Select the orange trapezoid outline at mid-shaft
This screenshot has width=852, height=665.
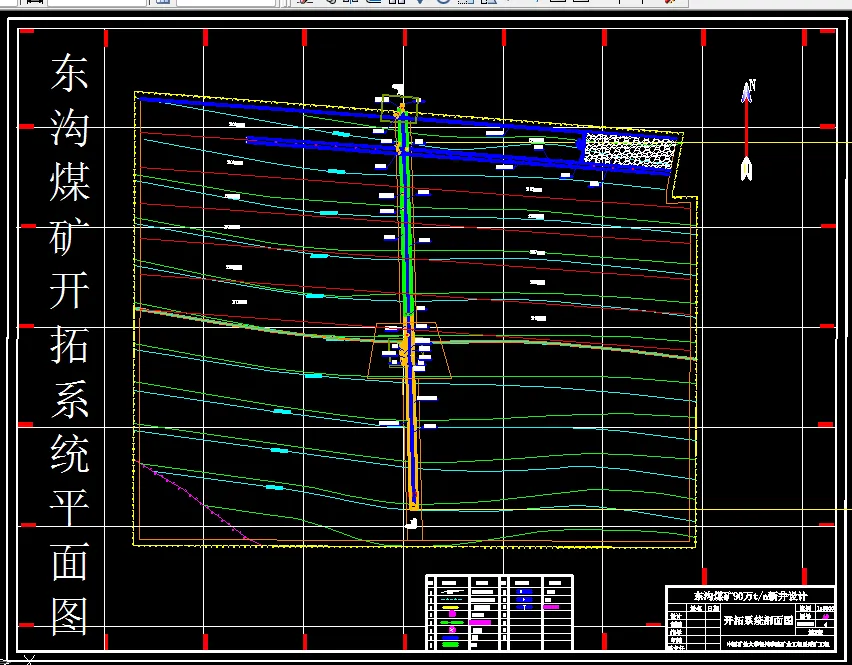(409, 351)
